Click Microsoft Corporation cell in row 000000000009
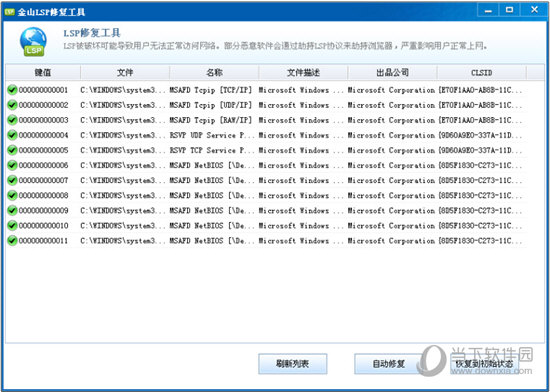Viewport: 550px width, 392px height. [x=391, y=211]
